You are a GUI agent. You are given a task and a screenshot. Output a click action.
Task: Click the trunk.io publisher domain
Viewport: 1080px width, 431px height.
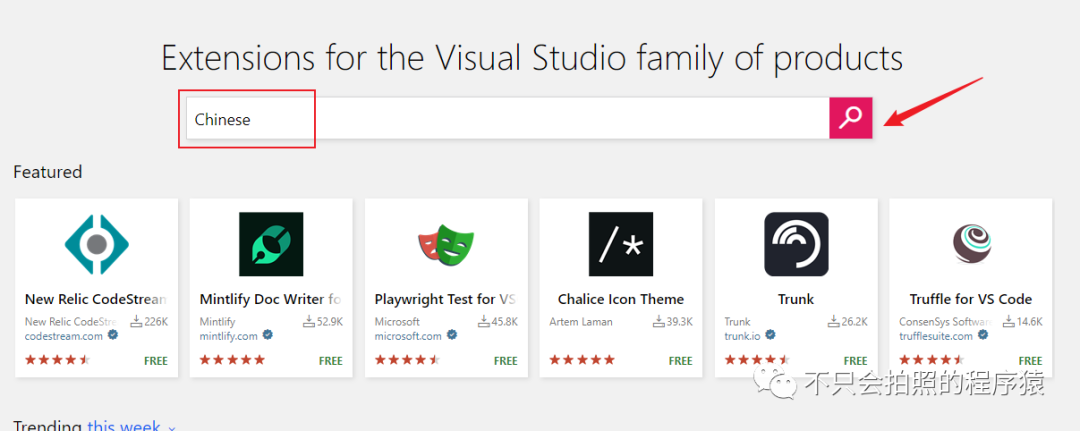[x=742, y=336]
